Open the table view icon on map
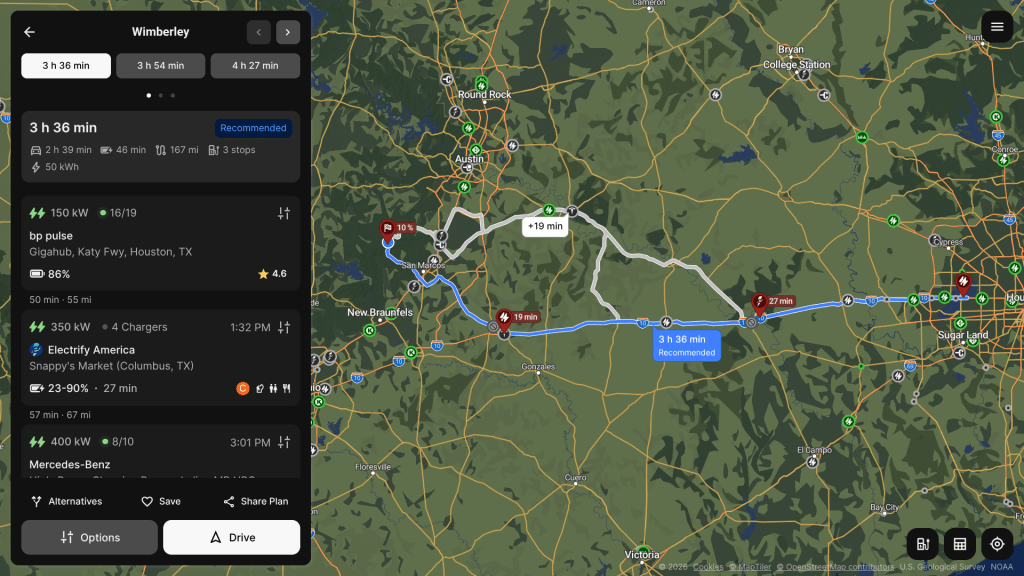 959,544
